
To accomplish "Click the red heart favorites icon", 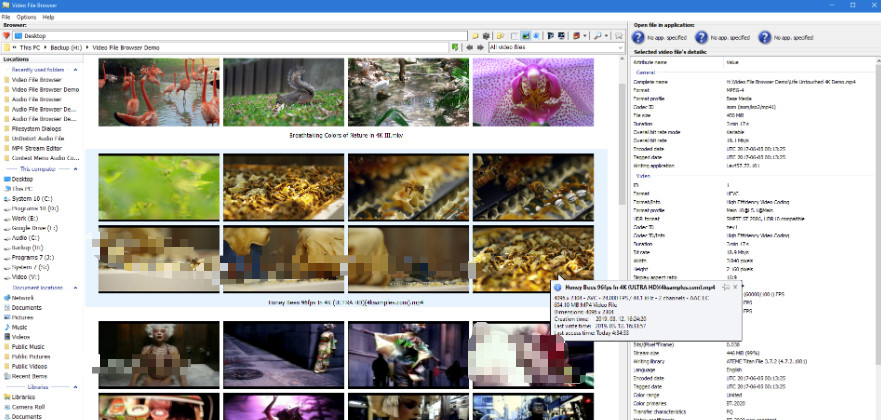I will point(7,36).
